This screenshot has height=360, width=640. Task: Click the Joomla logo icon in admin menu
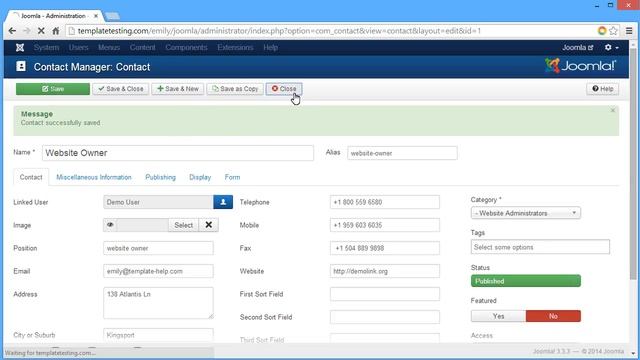coord(20,48)
